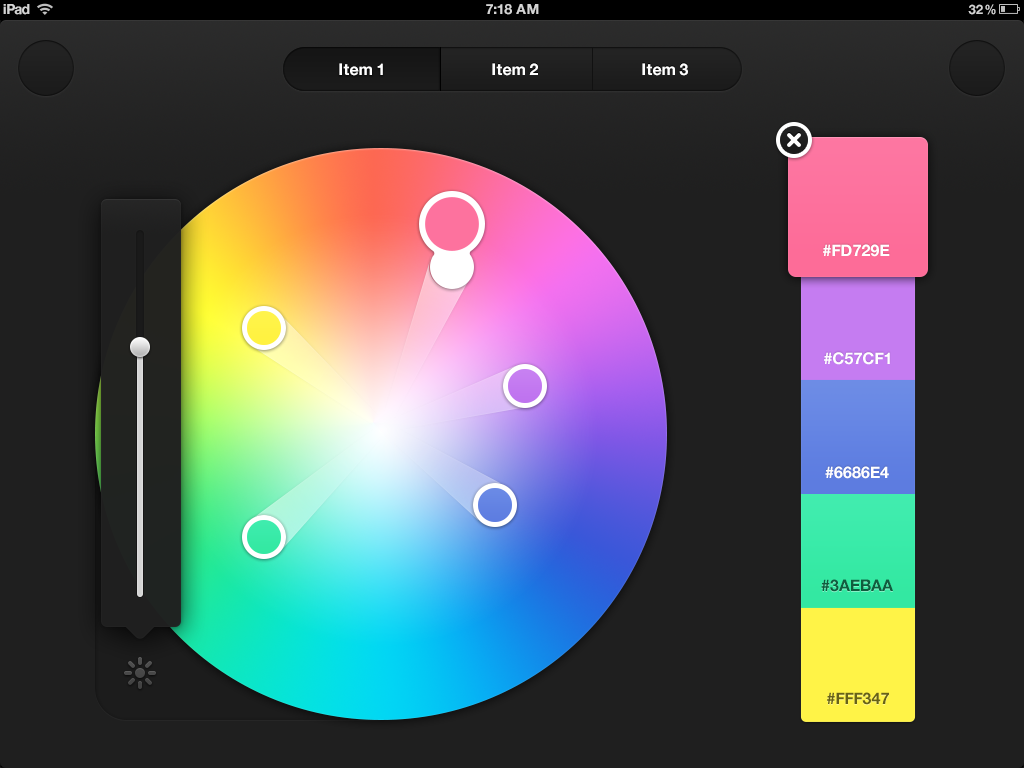Select the green color handle on wheel
1024x768 pixels.
264,537
